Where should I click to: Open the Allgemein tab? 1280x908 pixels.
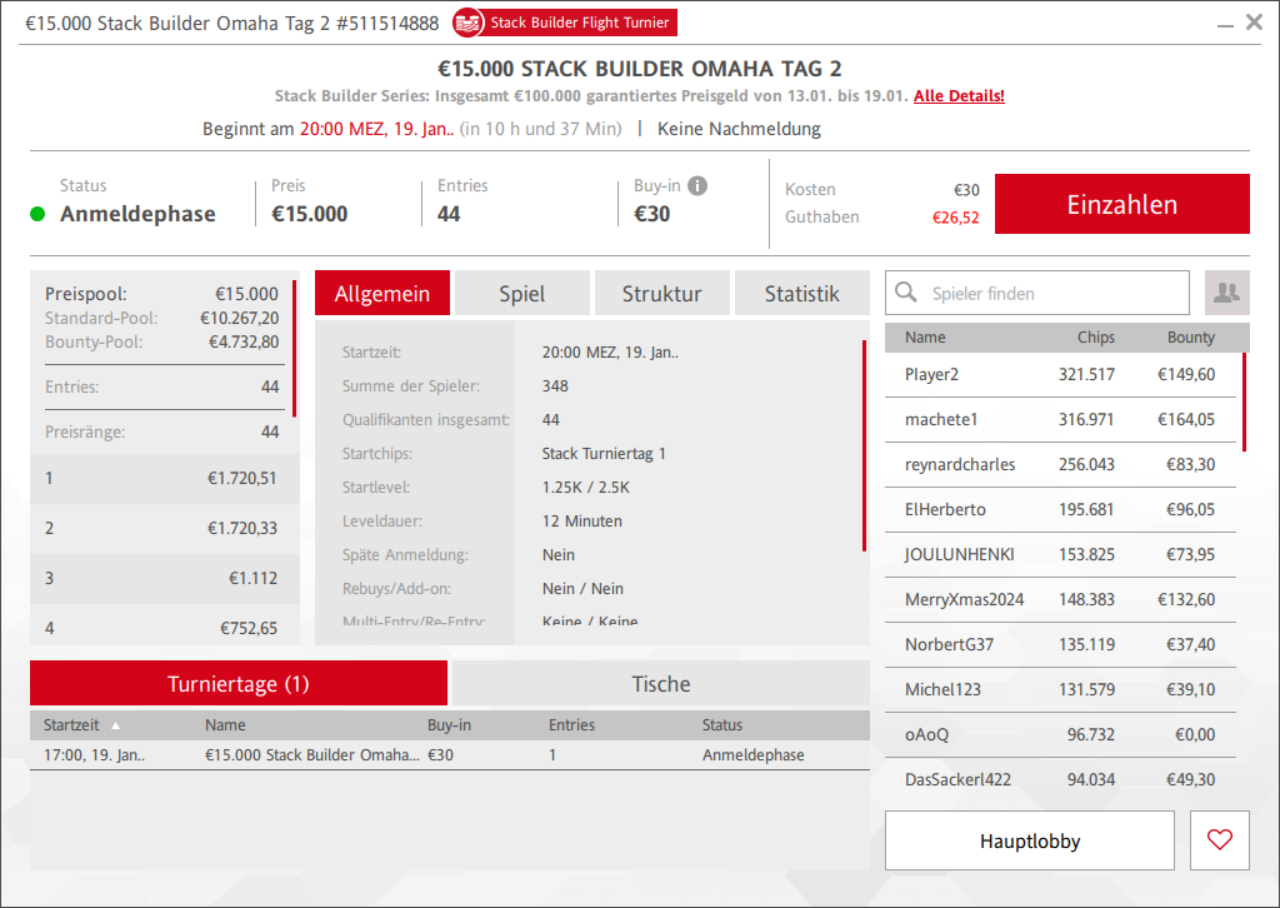coord(382,293)
